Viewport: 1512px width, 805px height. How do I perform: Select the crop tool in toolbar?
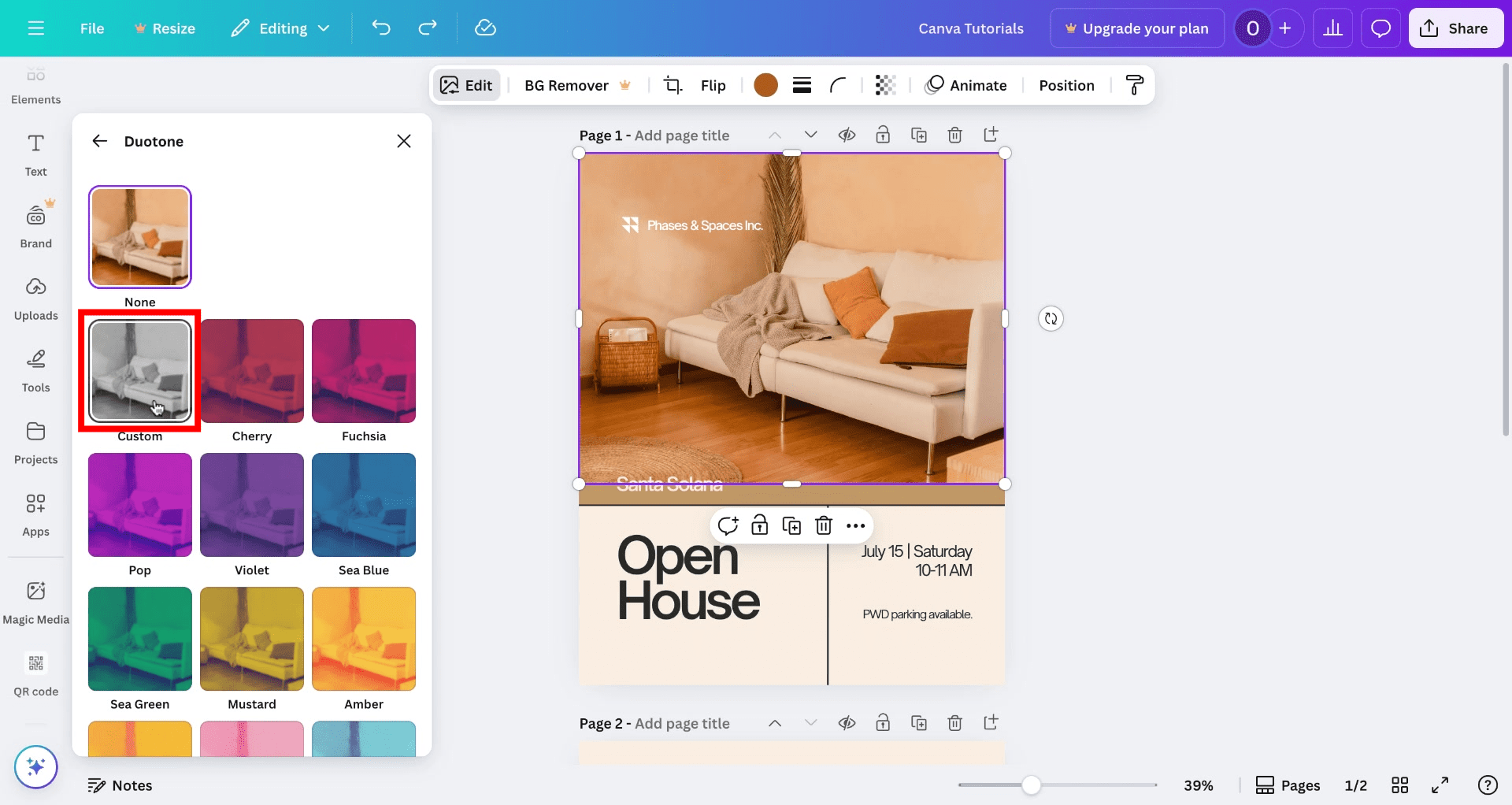[x=673, y=85]
